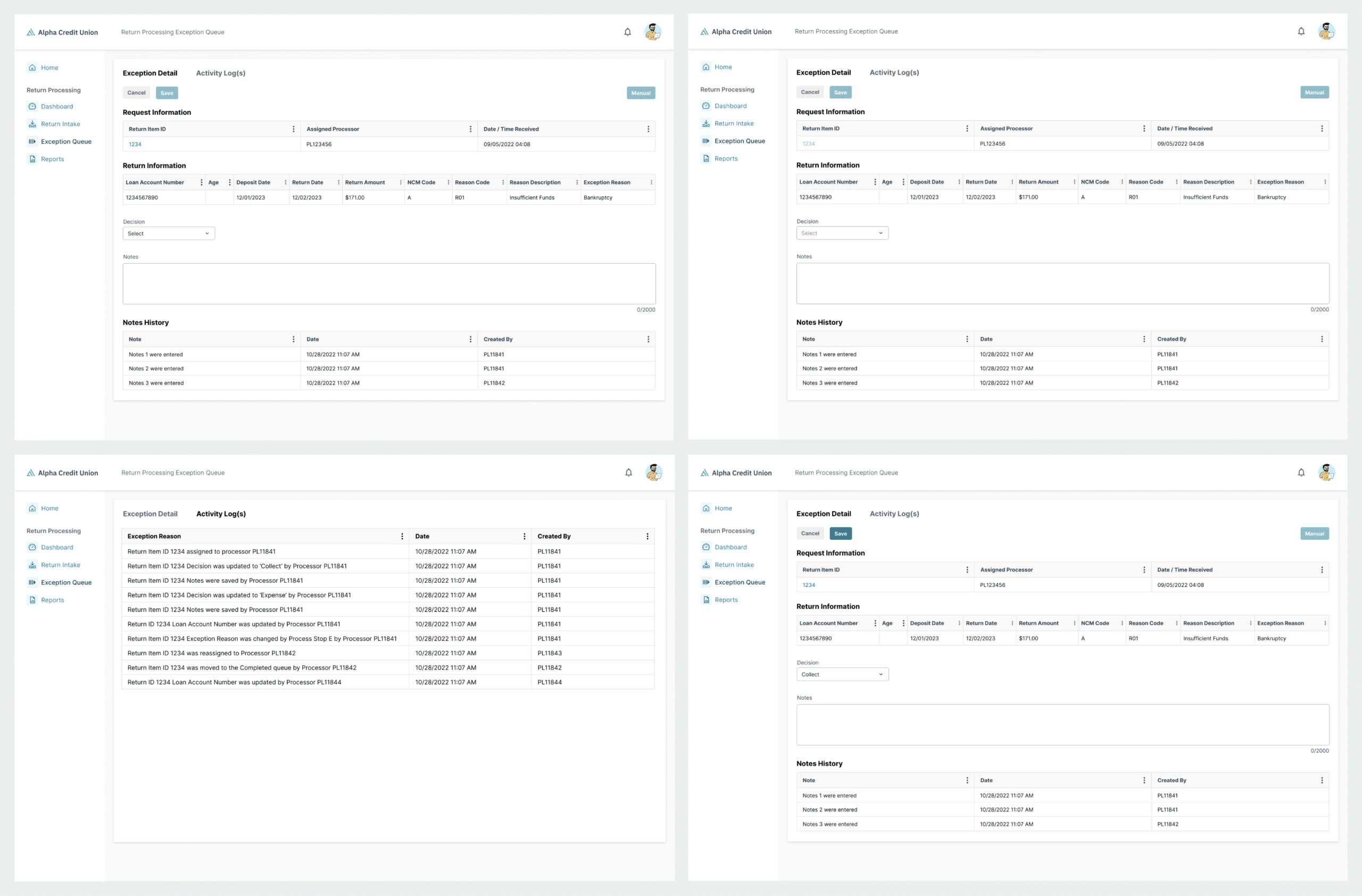Open Exception Reason column menu in Activity Log table
Image resolution: width=1362 pixels, height=896 pixels.
[402, 537]
